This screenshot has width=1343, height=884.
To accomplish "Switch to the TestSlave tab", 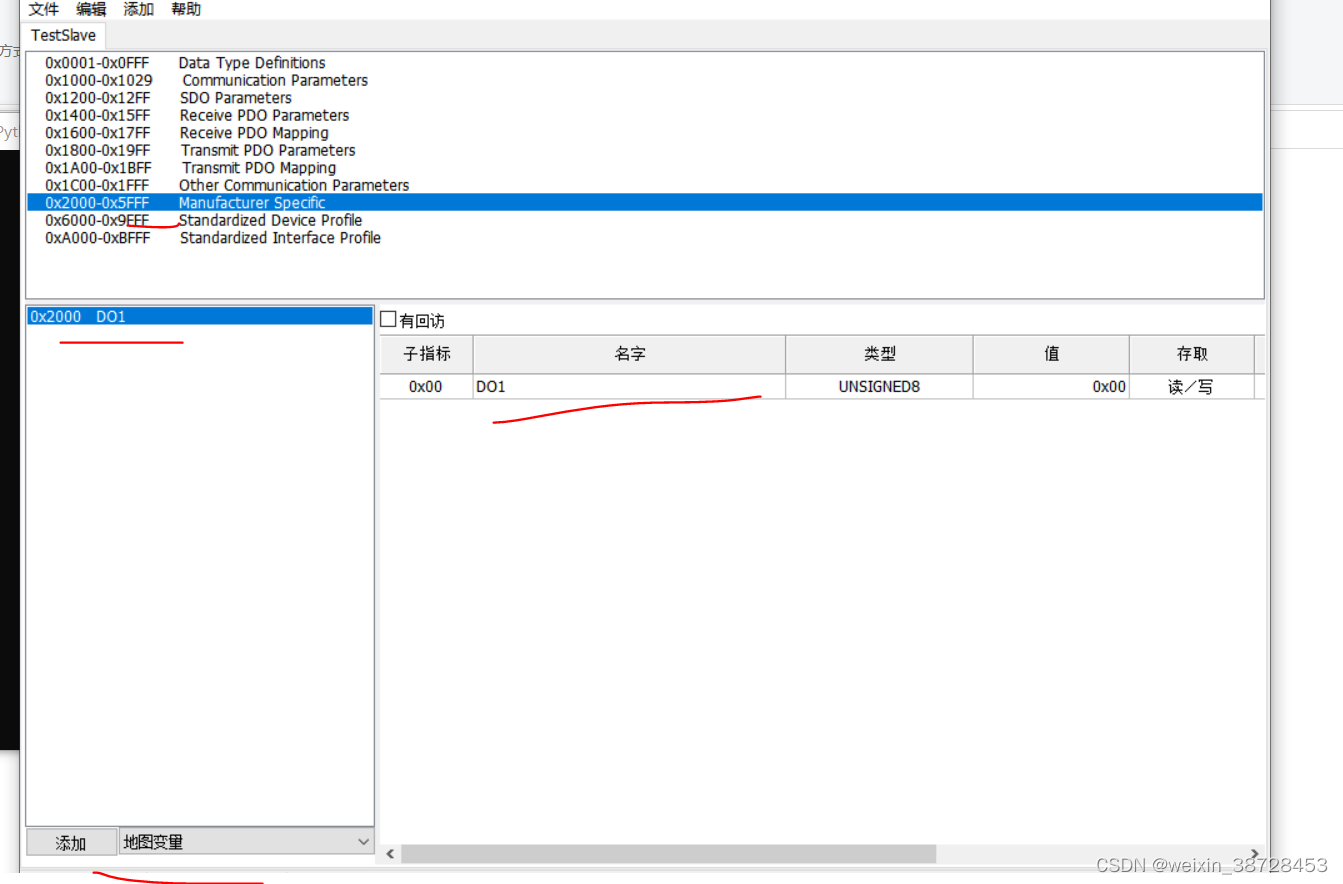I will [63, 35].
